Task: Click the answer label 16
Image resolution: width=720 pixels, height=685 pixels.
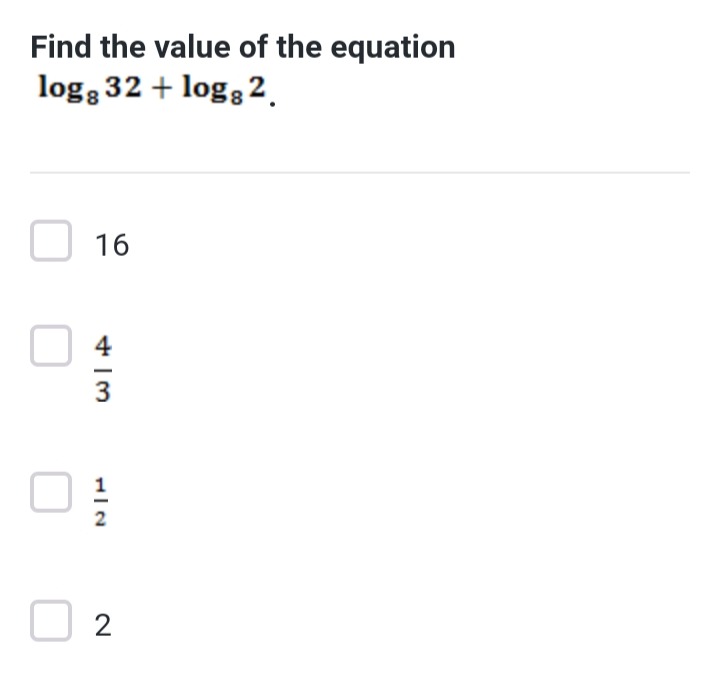Action: click(112, 245)
